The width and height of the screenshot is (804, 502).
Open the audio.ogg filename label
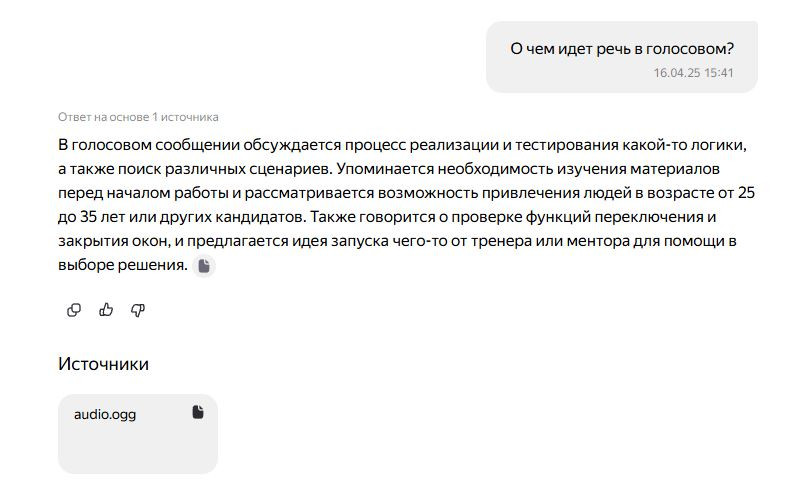point(105,414)
